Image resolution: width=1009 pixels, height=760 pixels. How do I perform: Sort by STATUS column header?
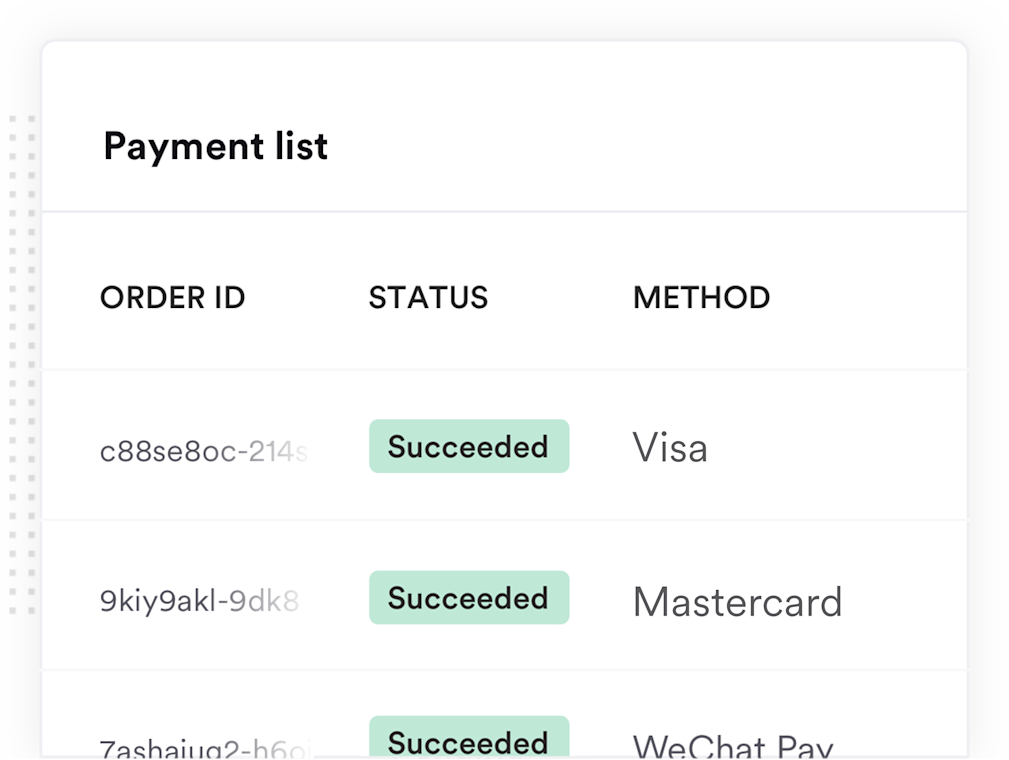pos(428,298)
